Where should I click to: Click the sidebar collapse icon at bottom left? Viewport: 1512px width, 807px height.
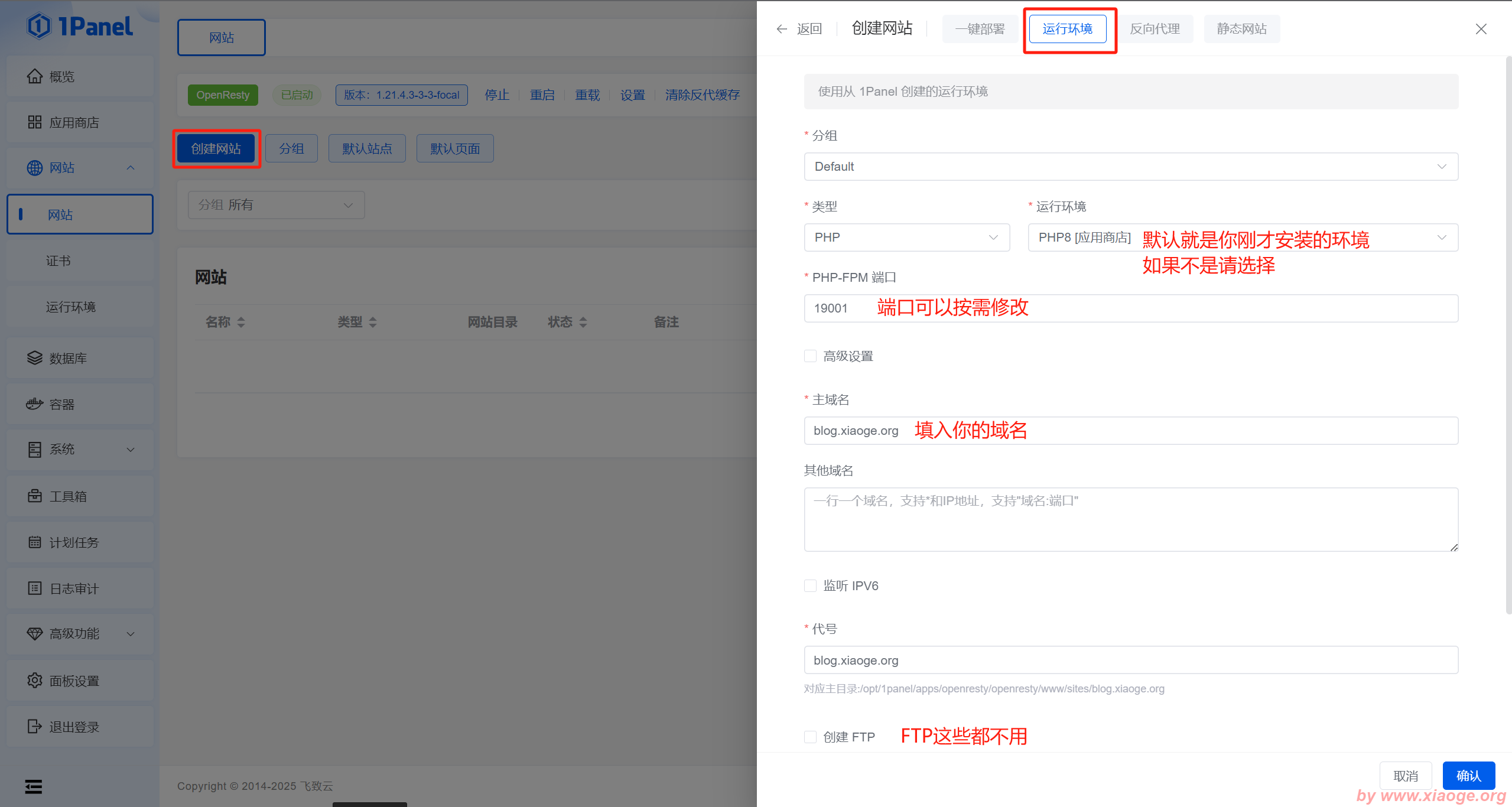(x=34, y=786)
